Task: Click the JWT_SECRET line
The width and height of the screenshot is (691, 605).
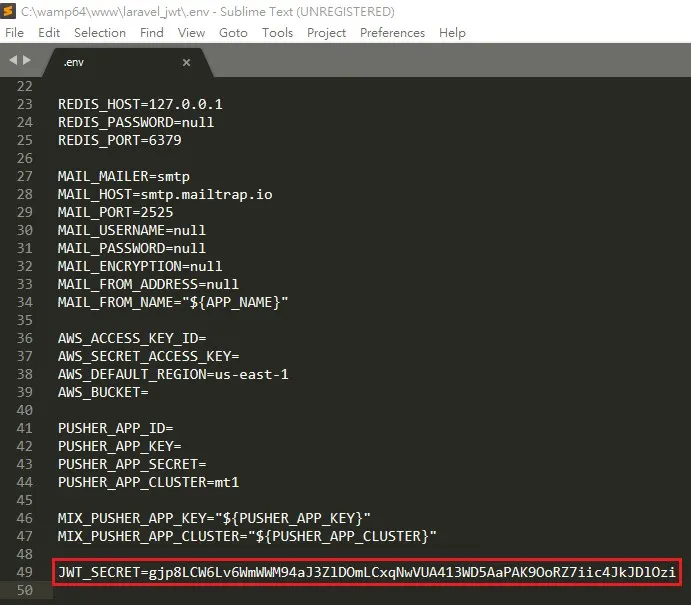Action: [x=367, y=572]
